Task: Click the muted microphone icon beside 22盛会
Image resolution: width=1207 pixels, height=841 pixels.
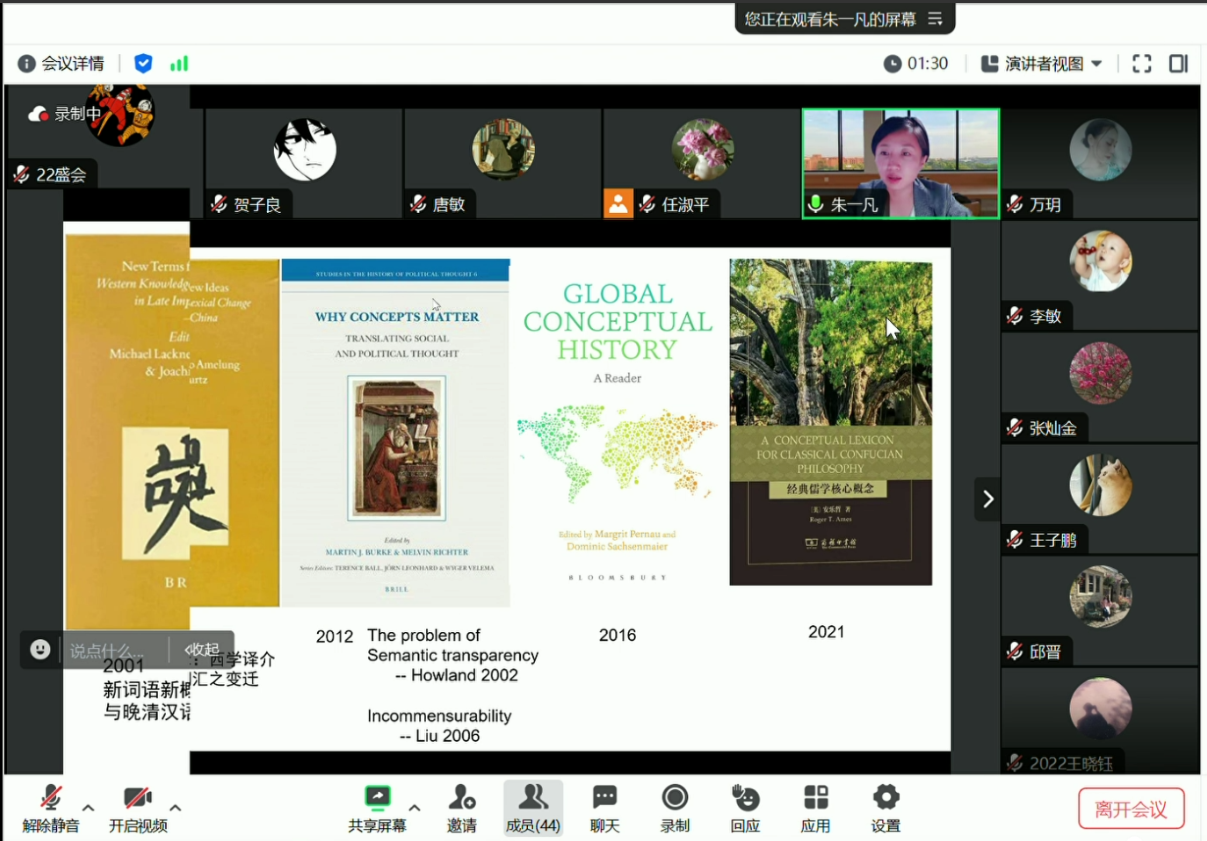Action: point(21,175)
